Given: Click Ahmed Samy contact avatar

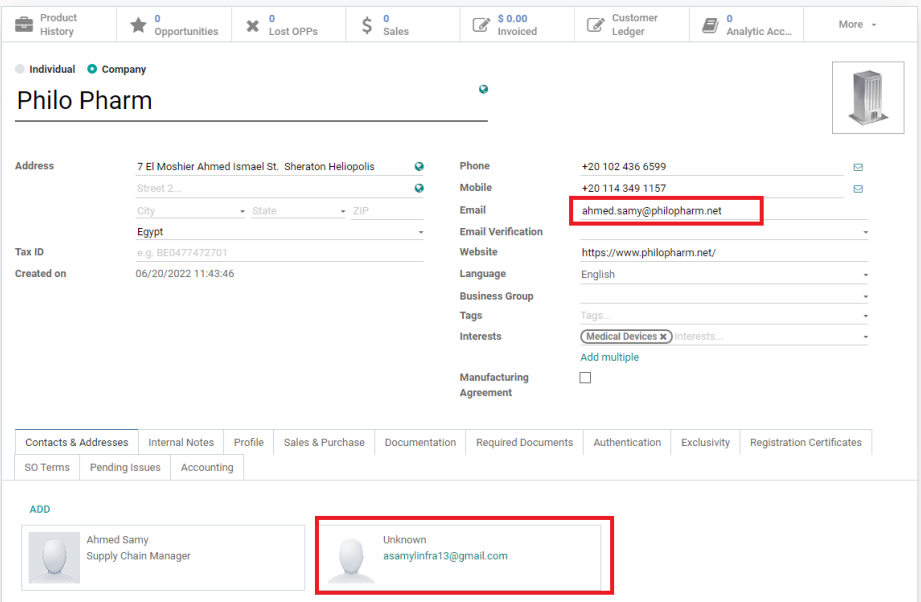Looking at the screenshot, I should click(x=54, y=557).
